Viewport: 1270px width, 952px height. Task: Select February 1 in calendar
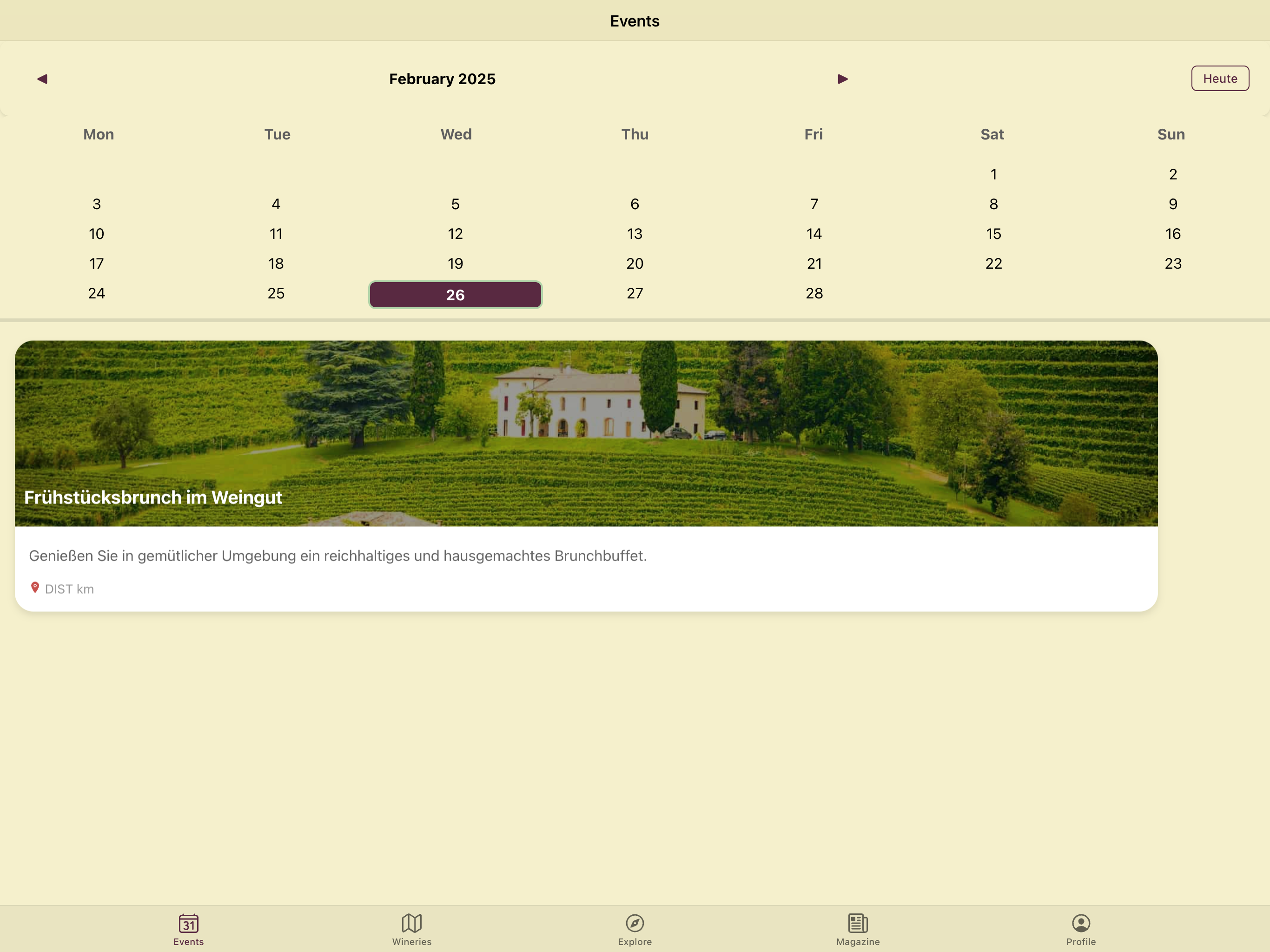(x=994, y=174)
